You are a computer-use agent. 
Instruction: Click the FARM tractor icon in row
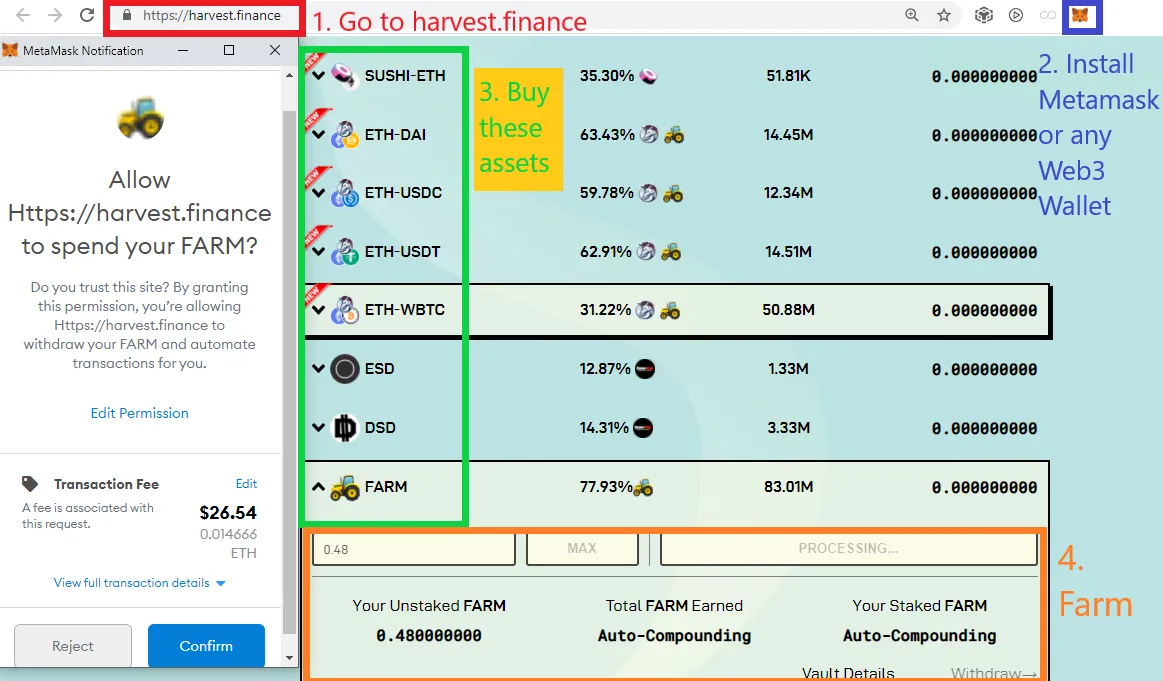pos(345,487)
